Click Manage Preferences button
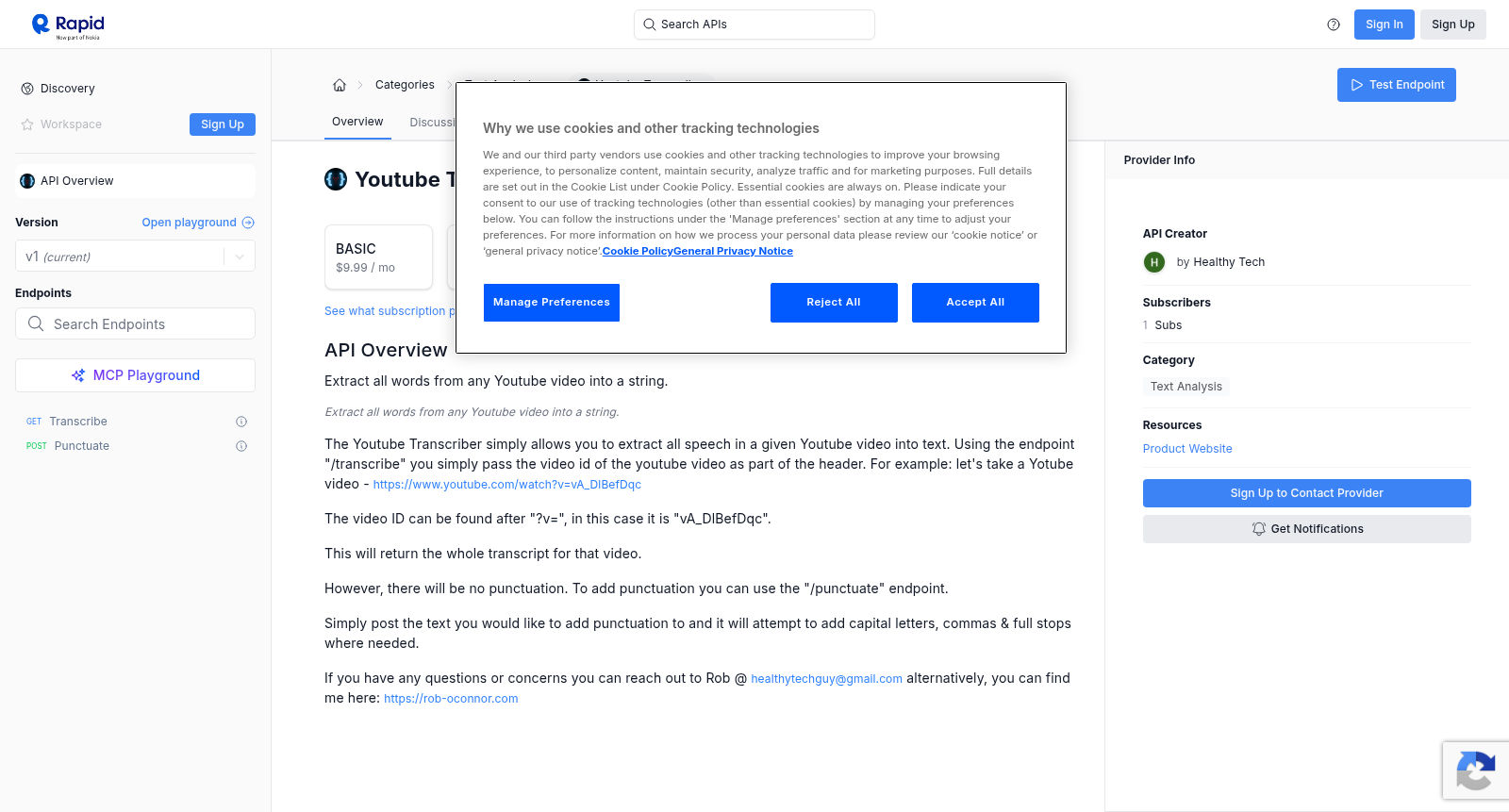This screenshot has width=1509, height=812. click(x=552, y=303)
